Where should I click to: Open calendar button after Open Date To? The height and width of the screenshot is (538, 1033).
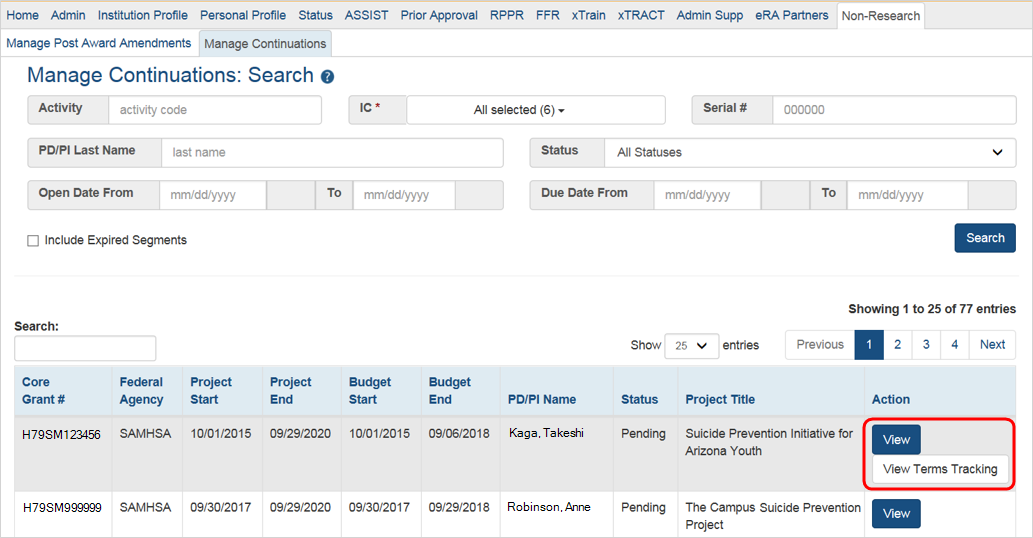click(479, 196)
